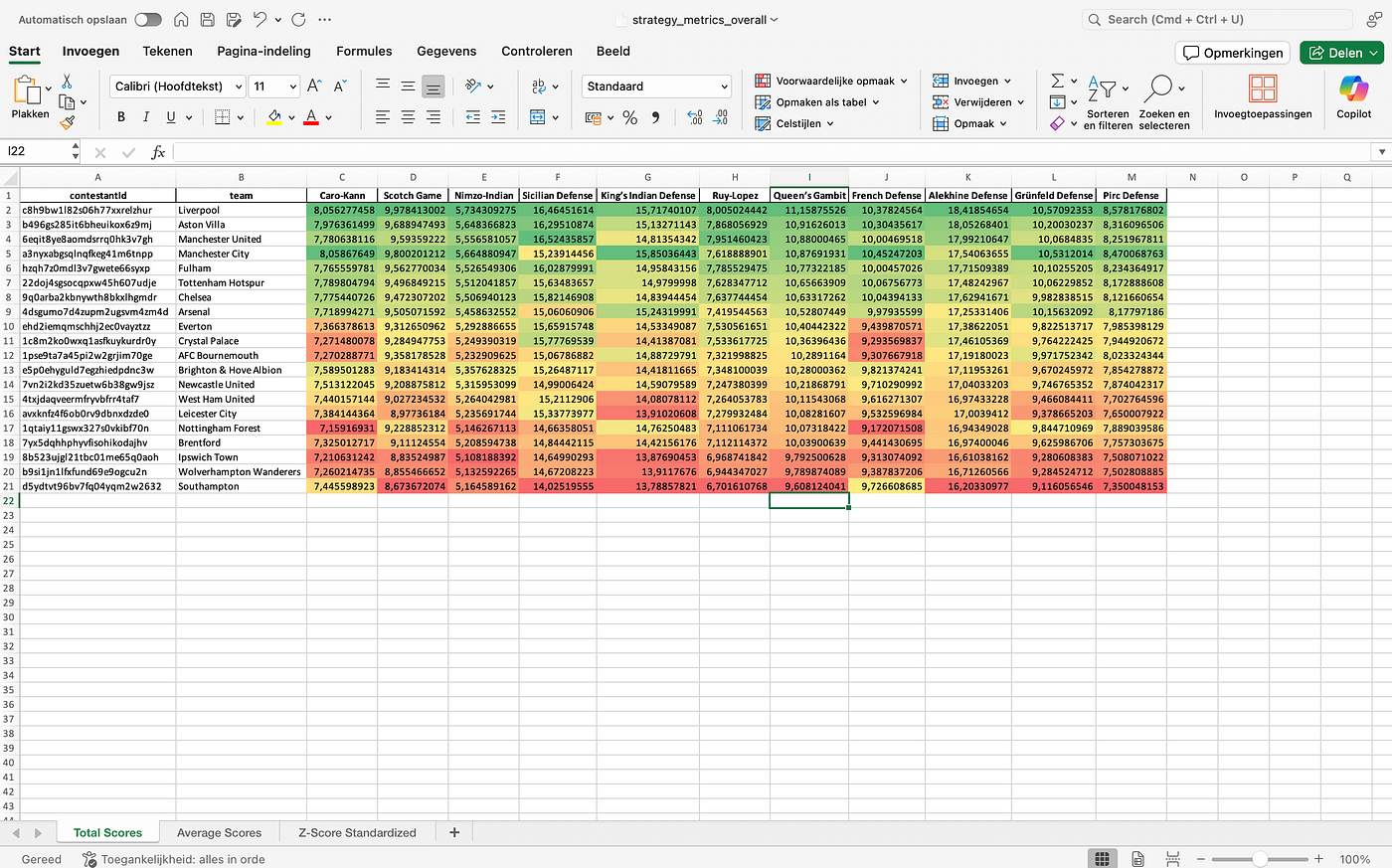Click the Cut scissors icon
This screenshot has height=868, width=1392.
tap(67, 82)
